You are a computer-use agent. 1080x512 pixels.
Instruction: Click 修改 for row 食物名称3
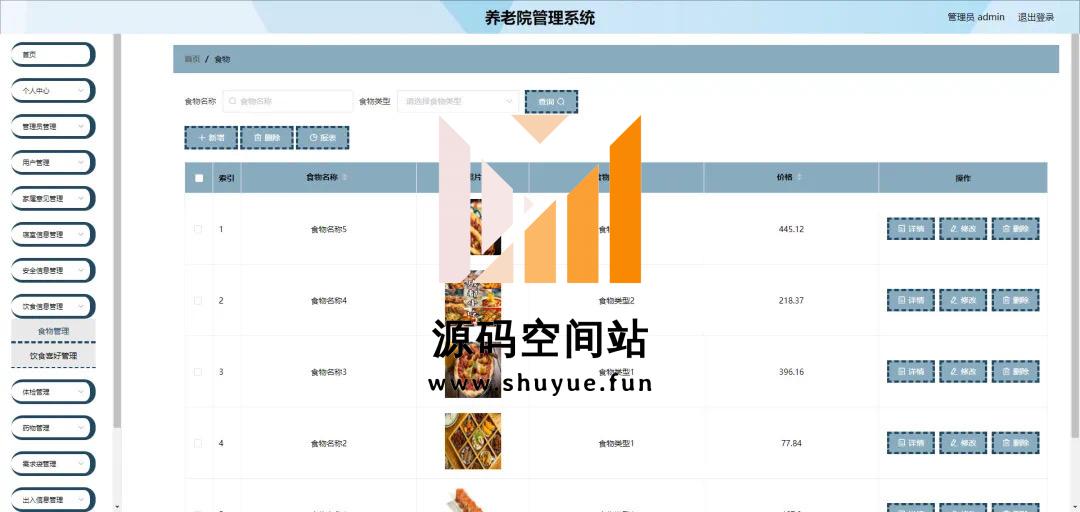[963, 371]
